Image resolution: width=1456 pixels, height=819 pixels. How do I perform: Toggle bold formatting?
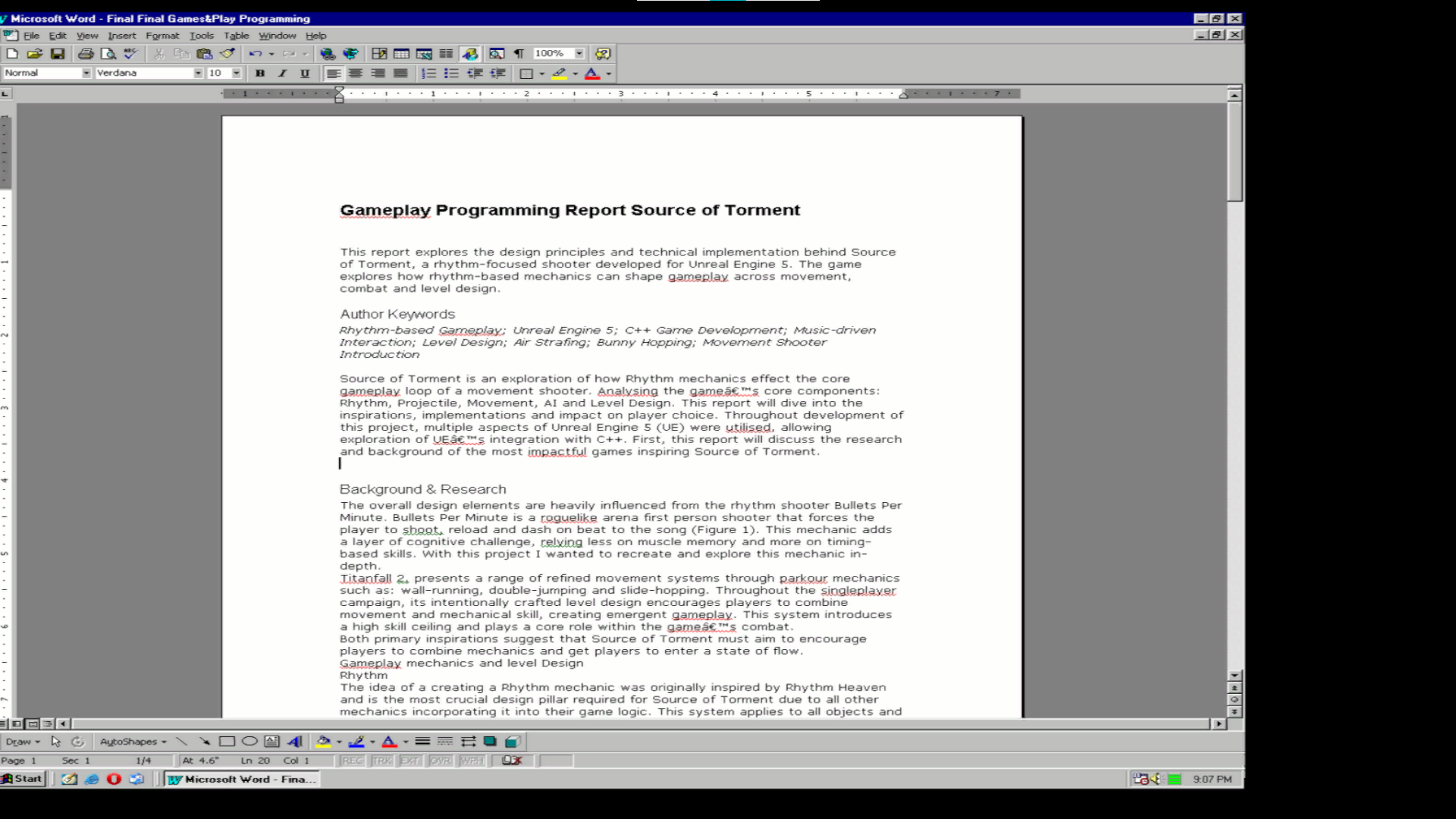tap(260, 74)
